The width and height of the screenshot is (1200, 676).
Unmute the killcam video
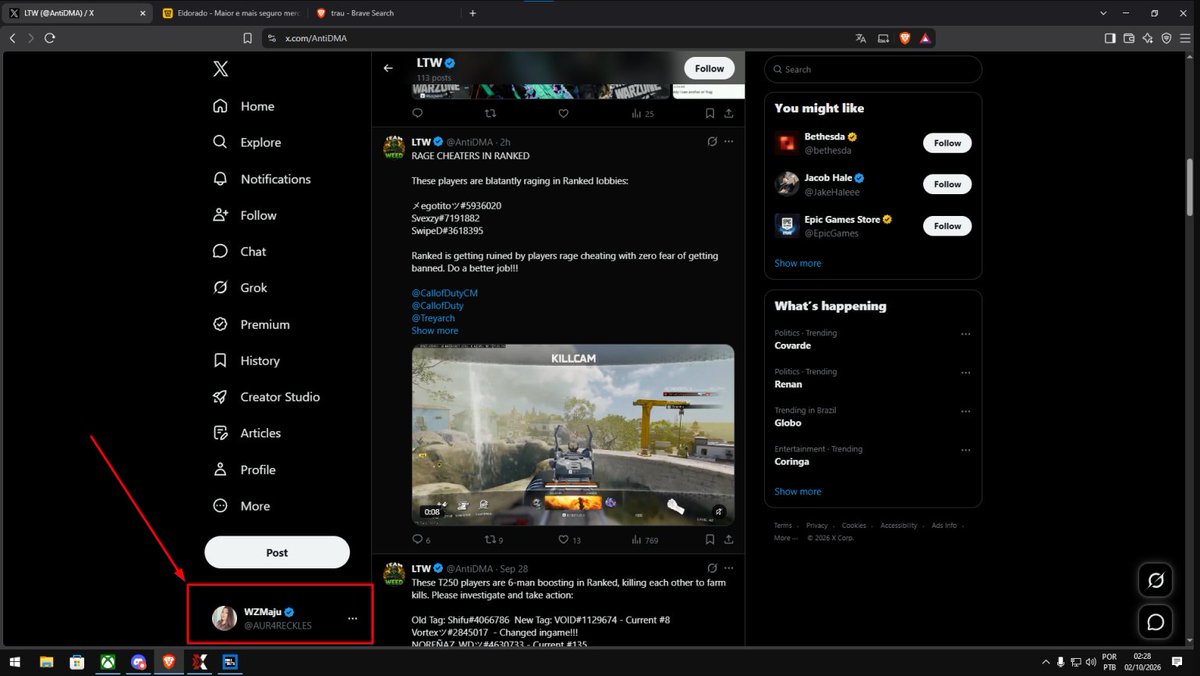[x=717, y=511]
